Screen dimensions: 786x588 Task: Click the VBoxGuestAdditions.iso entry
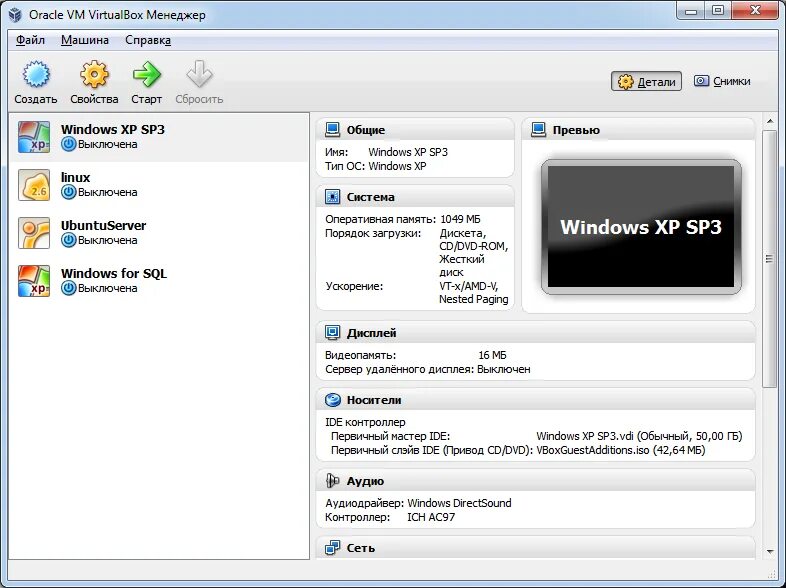[x=621, y=450]
